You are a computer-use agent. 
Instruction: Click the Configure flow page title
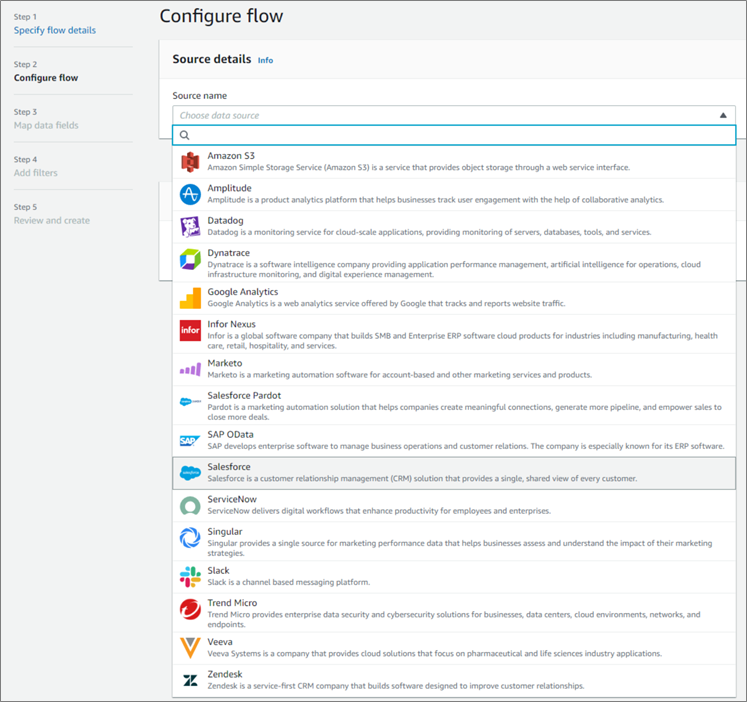(221, 16)
